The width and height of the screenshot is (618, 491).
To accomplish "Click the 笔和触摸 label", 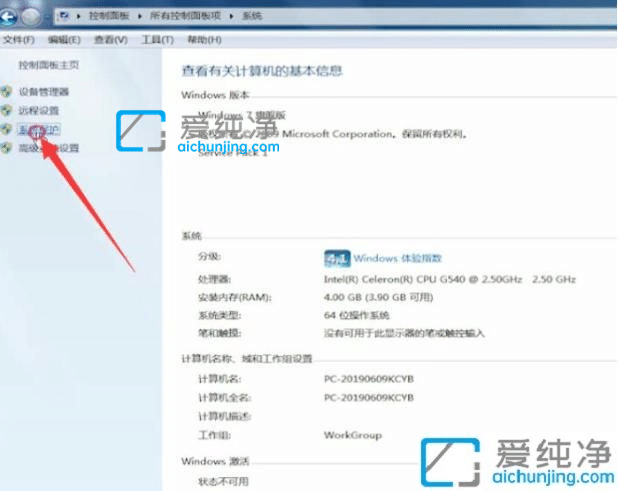I will (219, 333).
